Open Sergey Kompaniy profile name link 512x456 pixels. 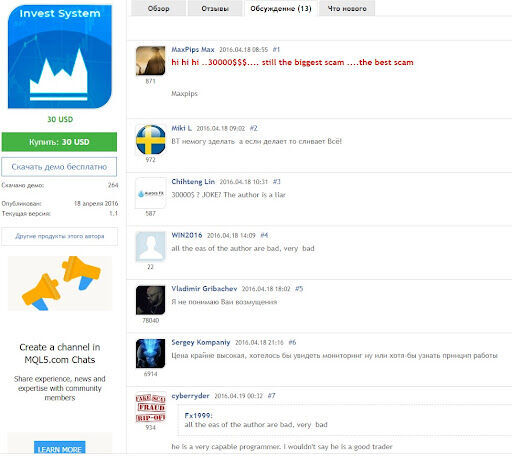point(201,342)
